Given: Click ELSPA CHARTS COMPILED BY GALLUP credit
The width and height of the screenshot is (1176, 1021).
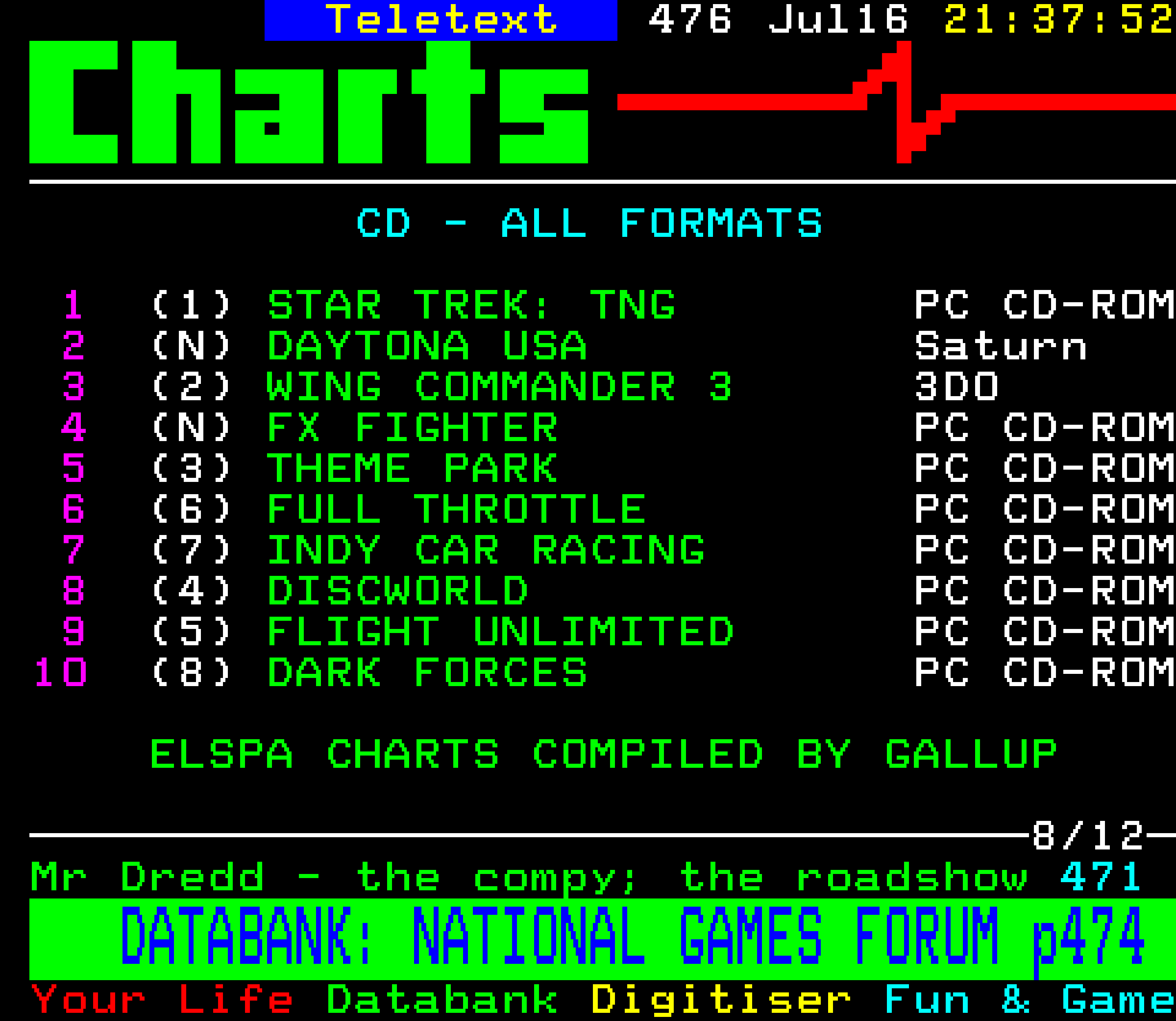Looking at the screenshot, I should (x=604, y=755).
